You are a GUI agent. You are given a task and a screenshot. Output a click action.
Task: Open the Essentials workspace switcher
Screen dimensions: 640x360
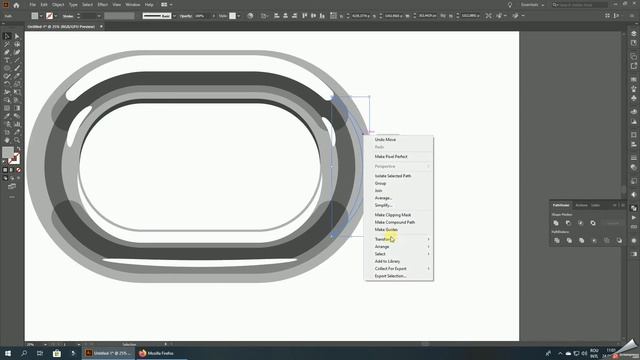click(532, 5)
